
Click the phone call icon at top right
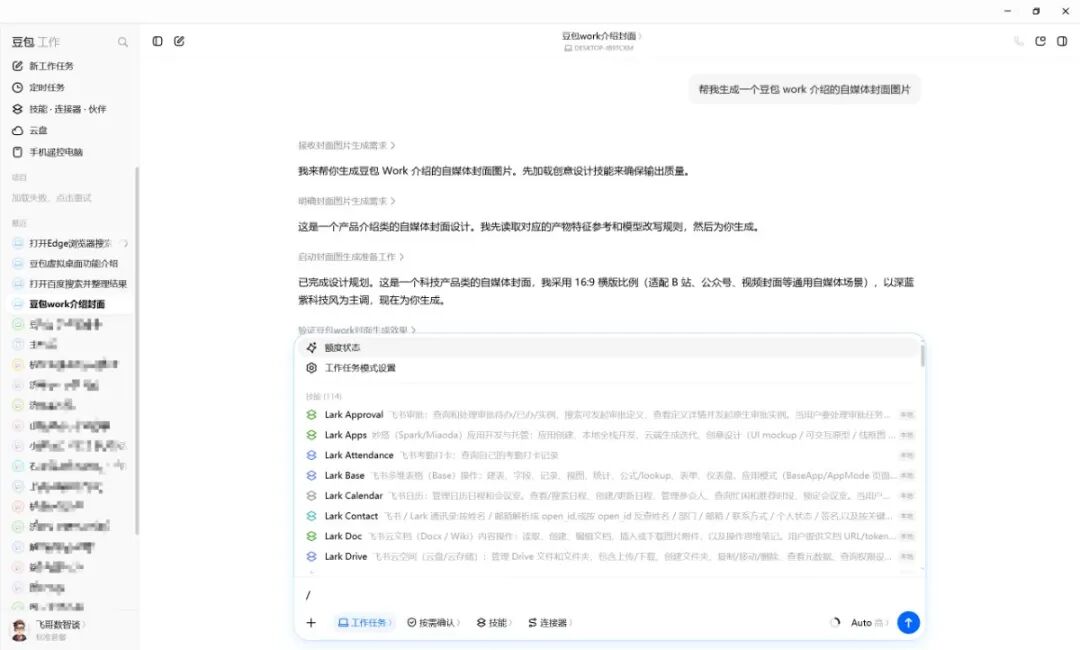(1019, 41)
